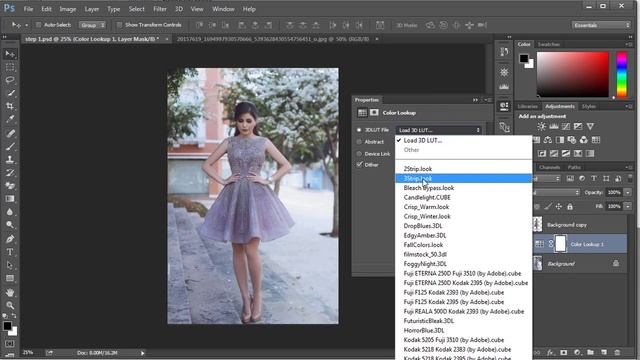The image size is (640, 360).
Task: Open the File menu
Action: click(28, 9)
